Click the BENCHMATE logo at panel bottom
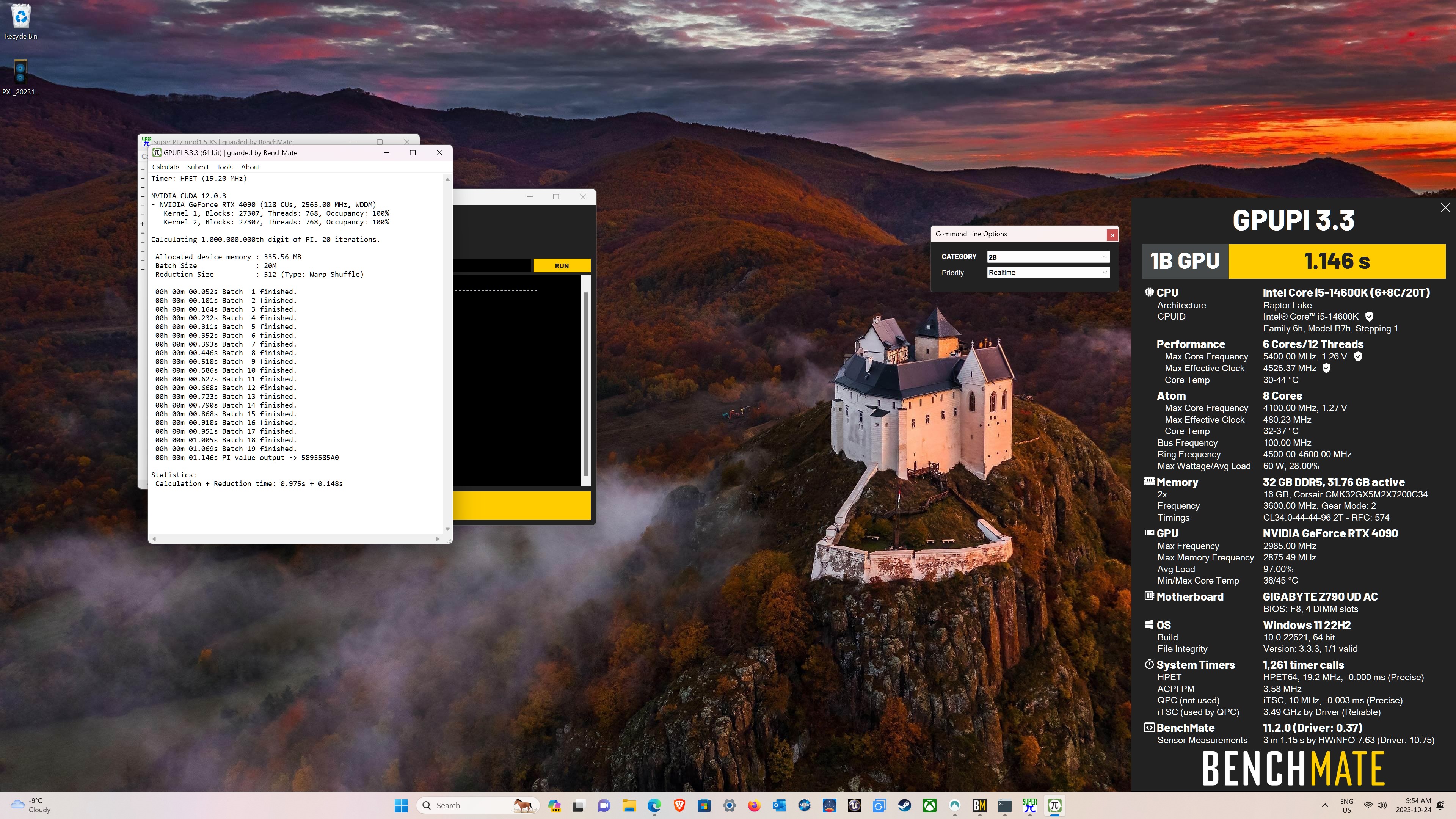The height and width of the screenshot is (819, 1456). [1293, 768]
